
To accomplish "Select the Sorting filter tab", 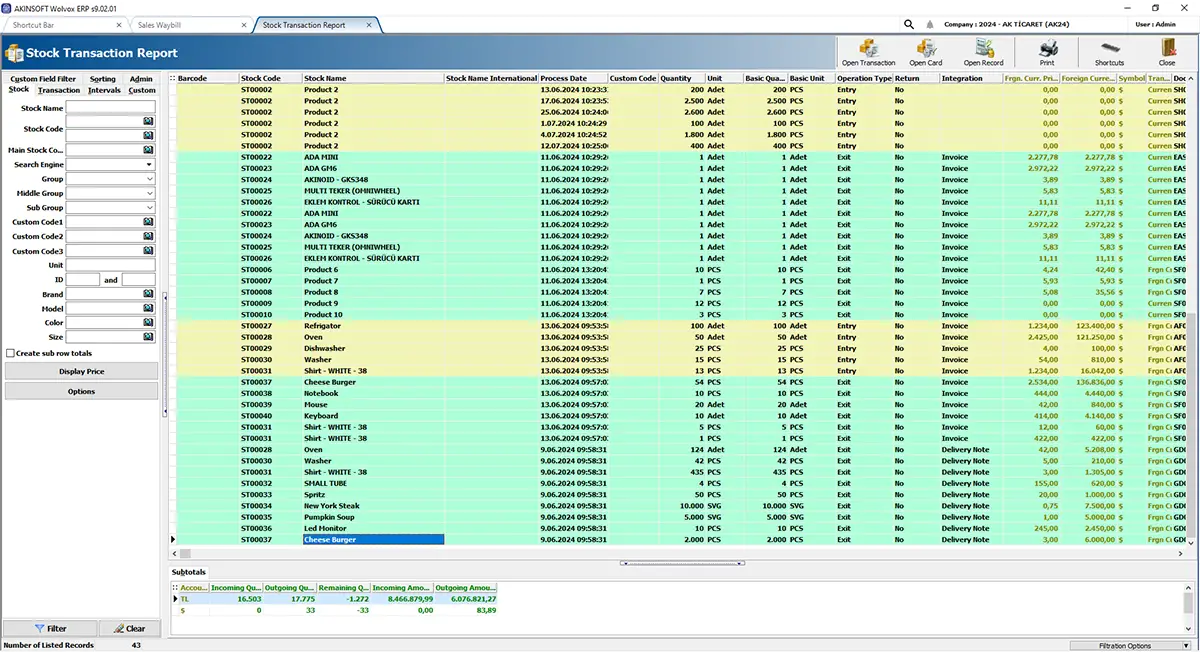I will point(102,79).
